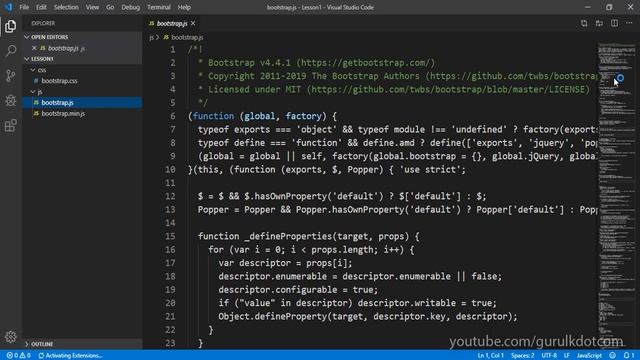This screenshot has height=360, width=640.
Task: Open the View menu
Action: 92,7
